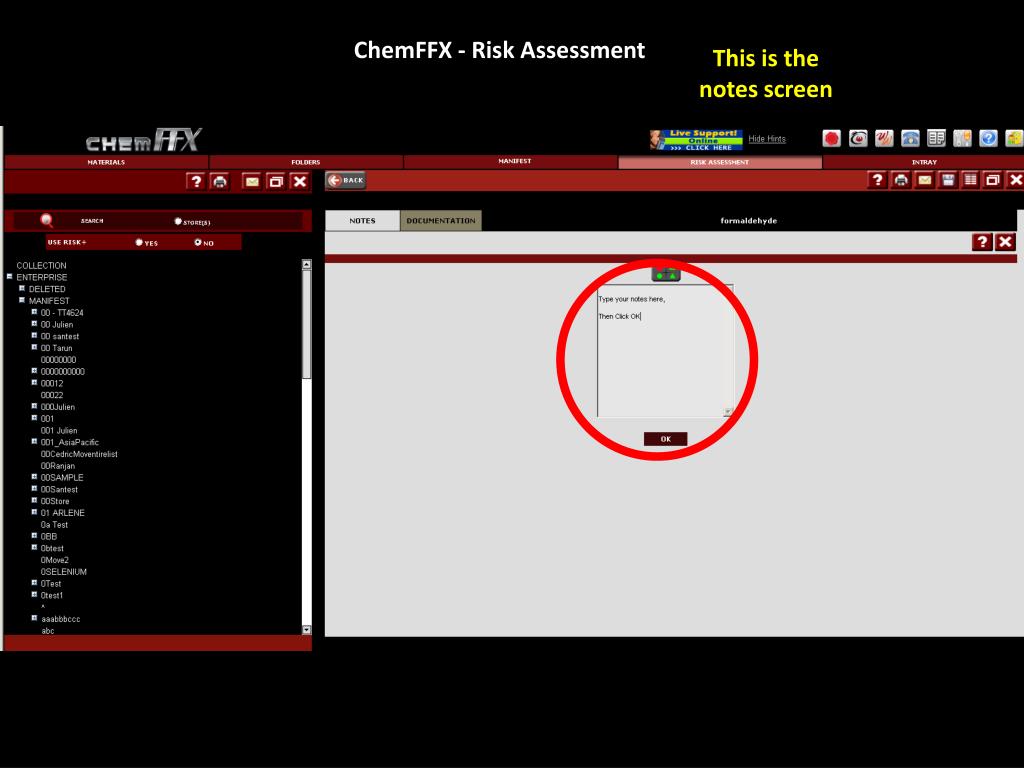Click the red scribble W icon
Viewport: 1024px width, 768px height.
tap(884, 138)
